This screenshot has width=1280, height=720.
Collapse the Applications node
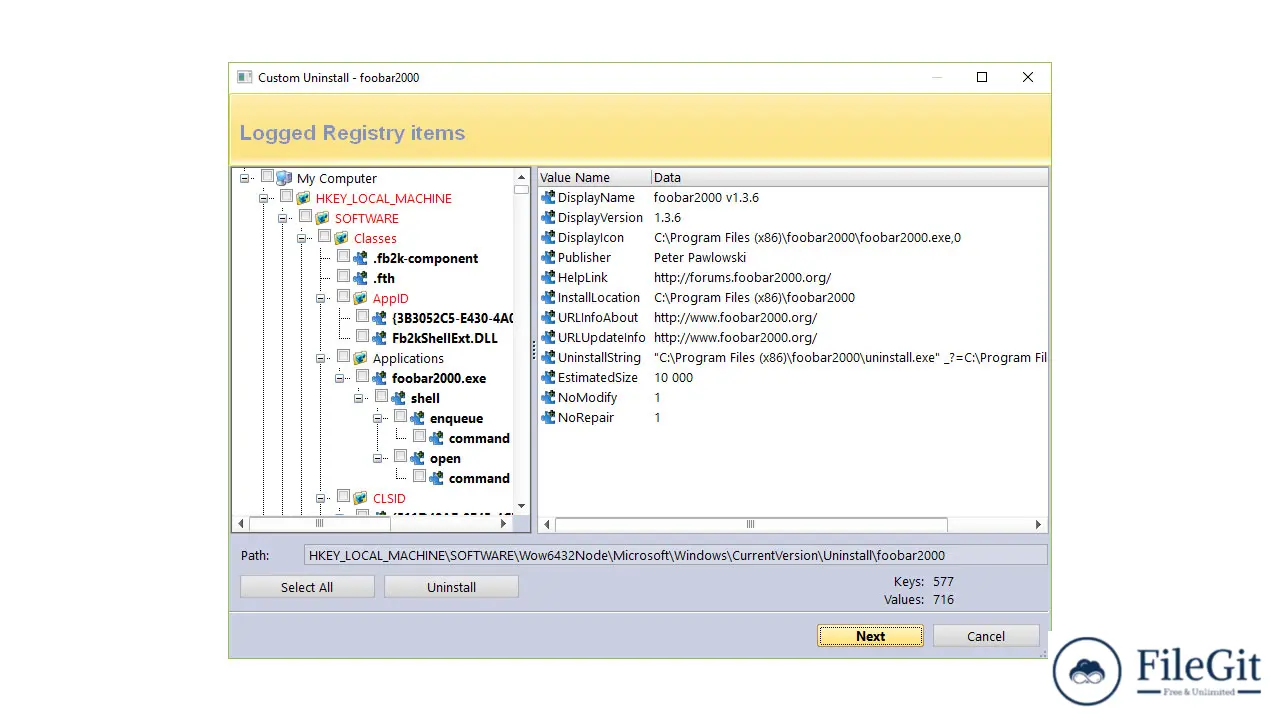coord(321,358)
